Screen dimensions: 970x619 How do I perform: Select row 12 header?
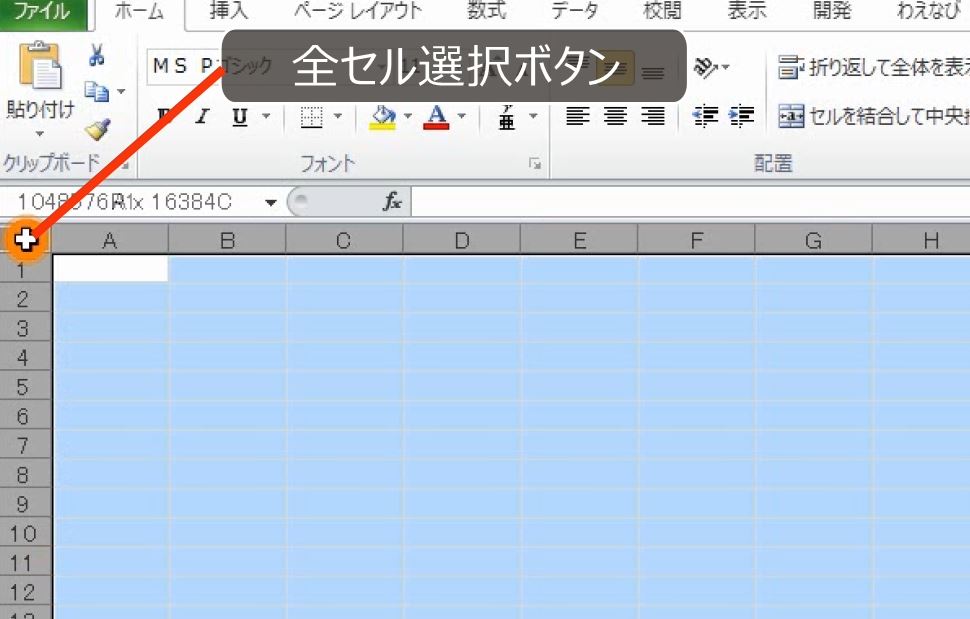point(25,592)
